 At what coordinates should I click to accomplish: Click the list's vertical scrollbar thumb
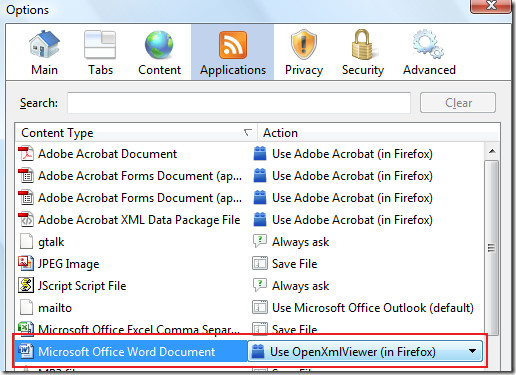click(492, 247)
